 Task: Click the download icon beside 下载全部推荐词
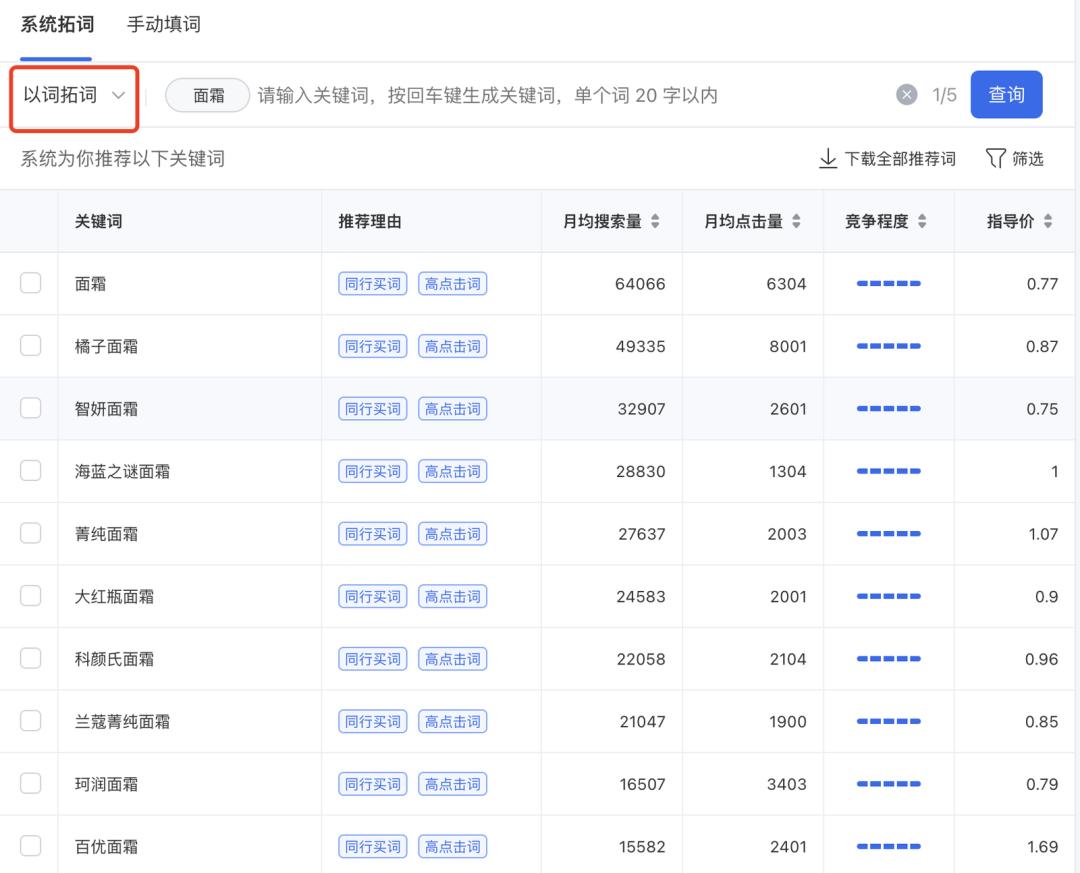826,158
